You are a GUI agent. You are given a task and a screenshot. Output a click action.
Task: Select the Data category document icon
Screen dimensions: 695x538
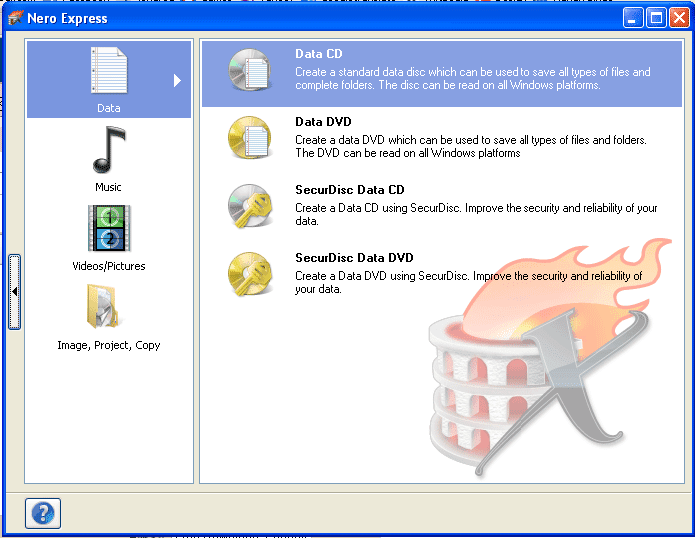(x=109, y=70)
